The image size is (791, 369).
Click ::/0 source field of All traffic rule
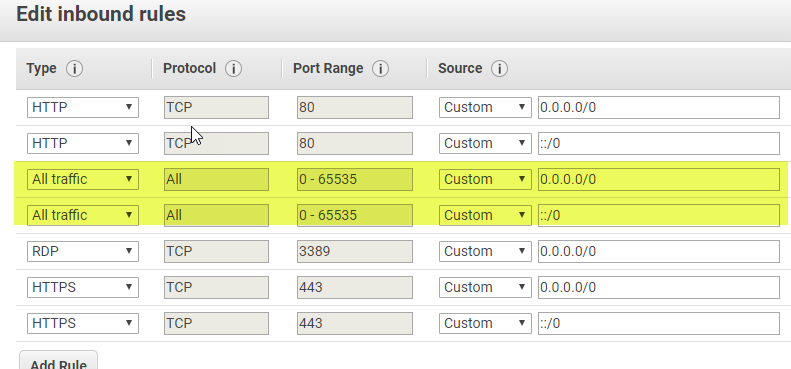659,215
